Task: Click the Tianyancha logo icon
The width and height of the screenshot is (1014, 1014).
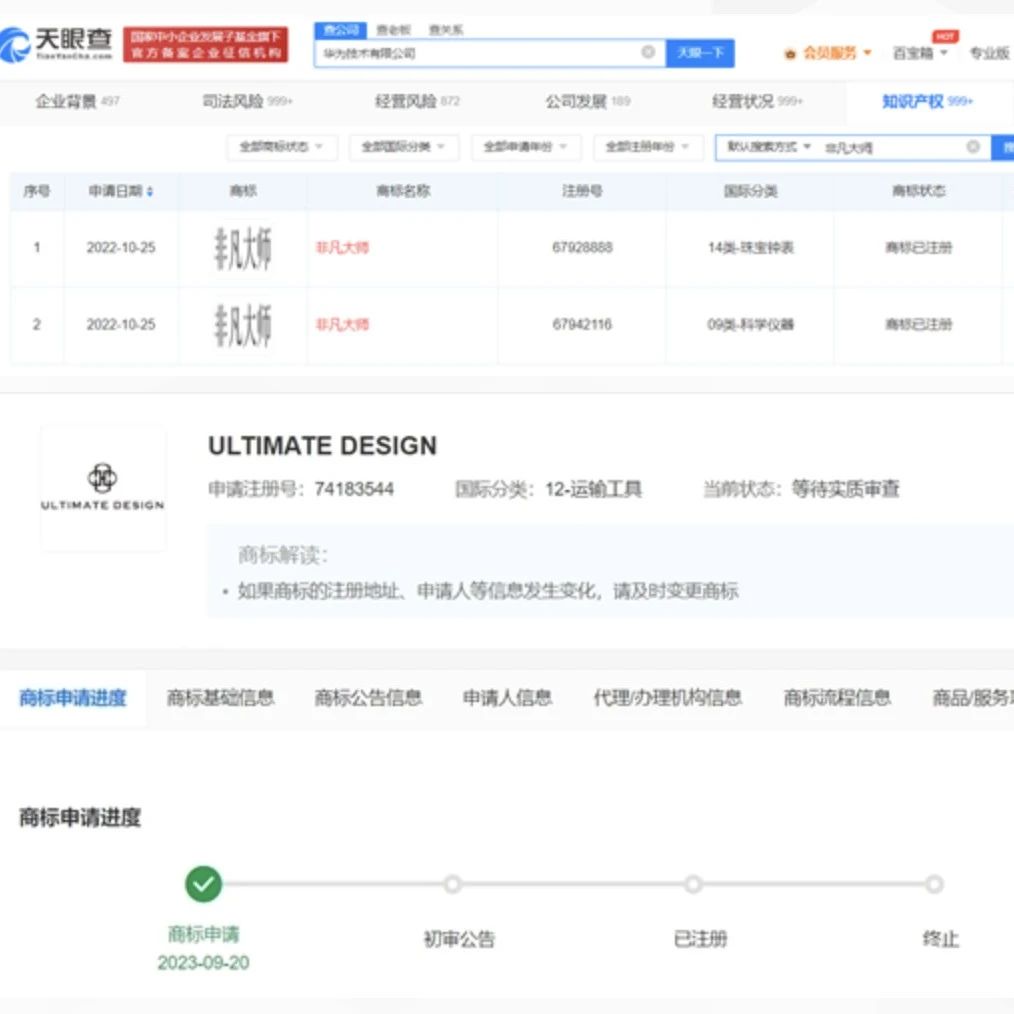Action: pyautogui.click(x=14, y=44)
